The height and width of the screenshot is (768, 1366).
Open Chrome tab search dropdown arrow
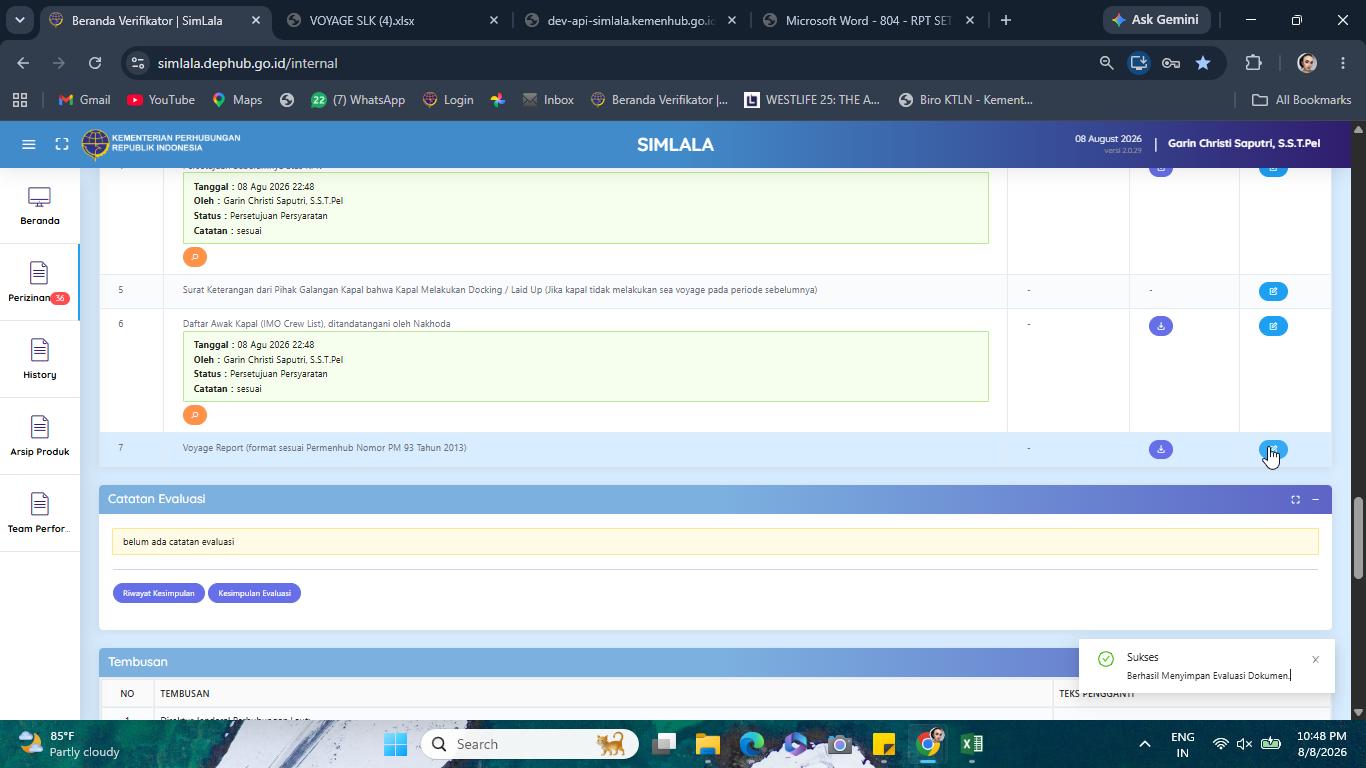click(x=19, y=20)
